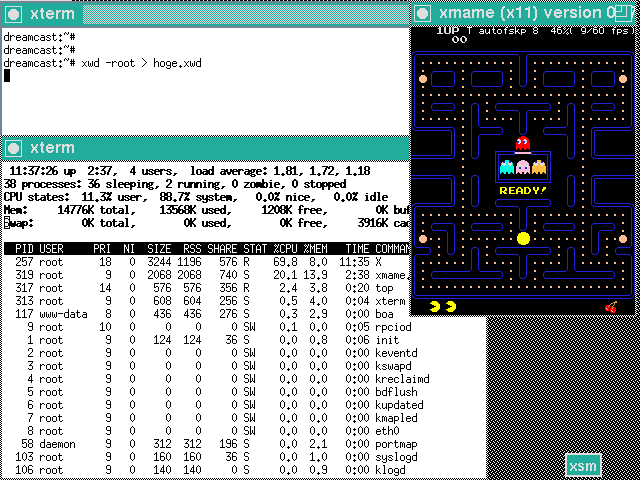Click the orange ghost in the ghost house
Image resolution: width=640 pixels, height=480 pixels.
(539, 167)
